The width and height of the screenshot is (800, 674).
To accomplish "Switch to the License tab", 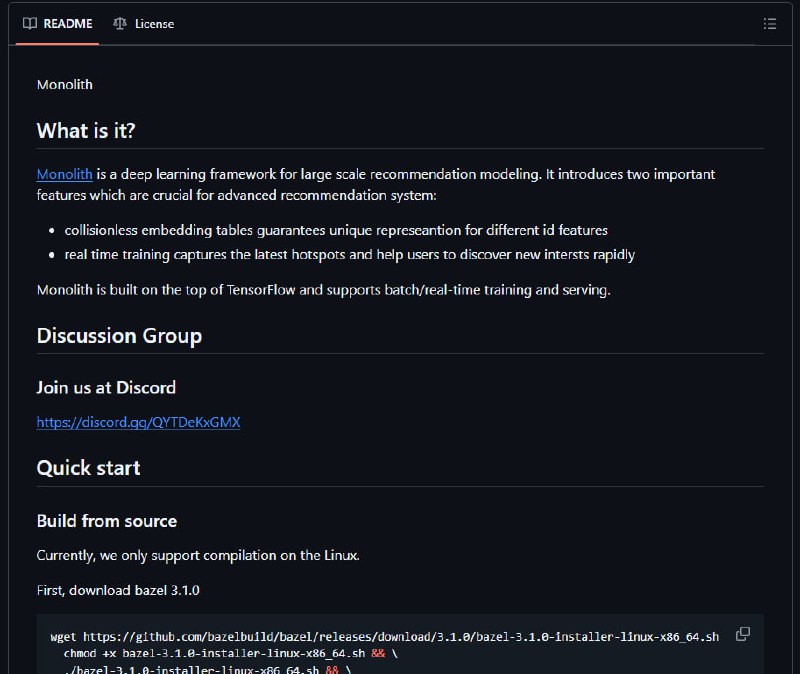I will (x=144, y=24).
